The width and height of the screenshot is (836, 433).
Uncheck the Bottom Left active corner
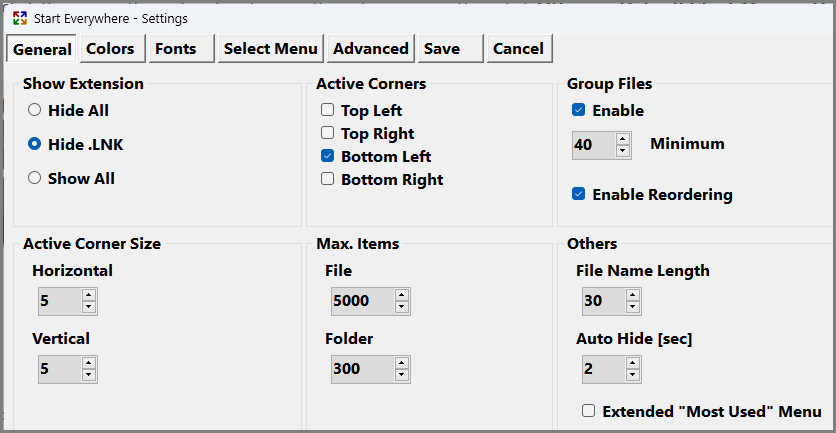pos(327,157)
